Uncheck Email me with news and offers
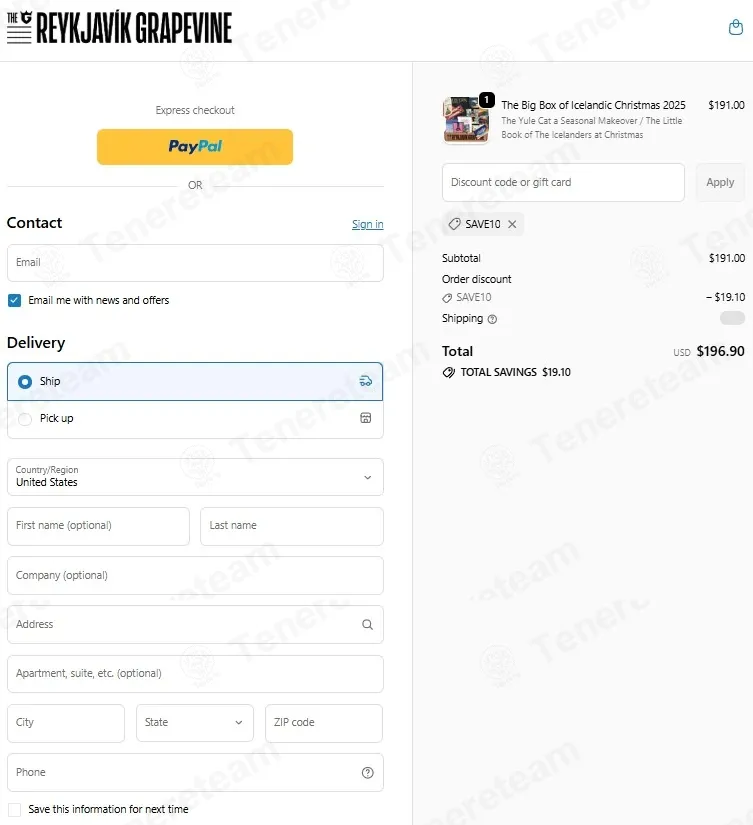This screenshot has width=753, height=825. 14,300
